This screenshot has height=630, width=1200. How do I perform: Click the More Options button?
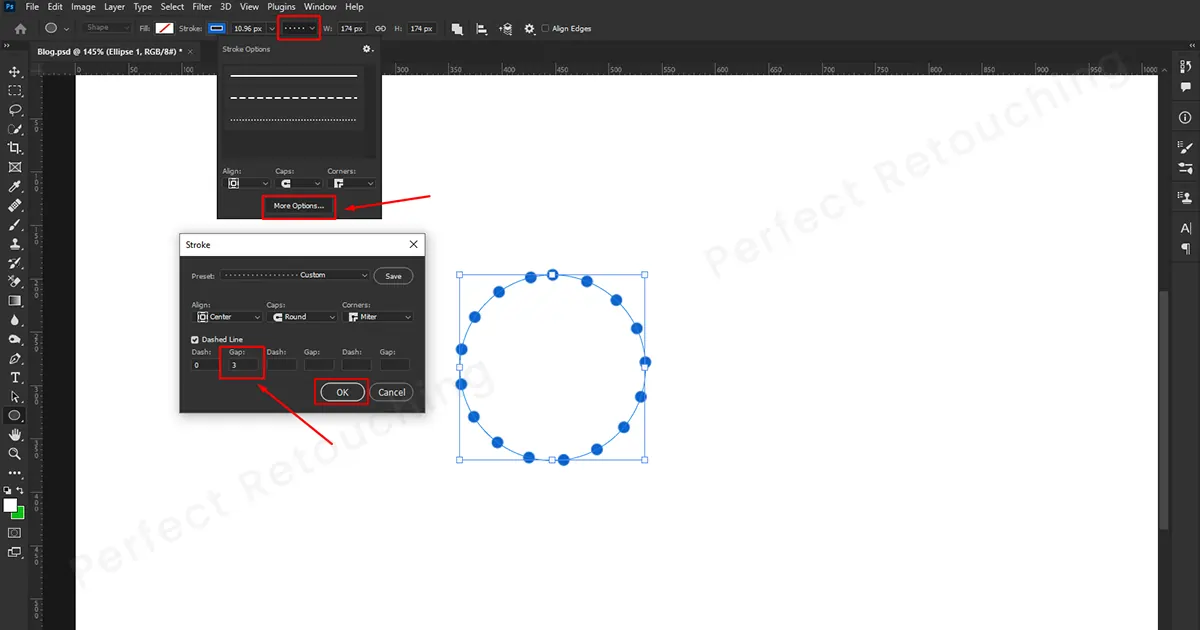(x=299, y=206)
